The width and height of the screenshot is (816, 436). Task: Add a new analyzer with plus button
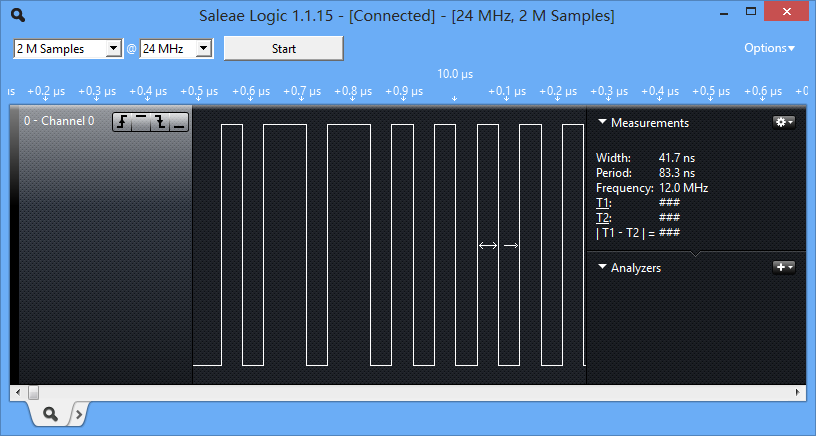point(784,267)
